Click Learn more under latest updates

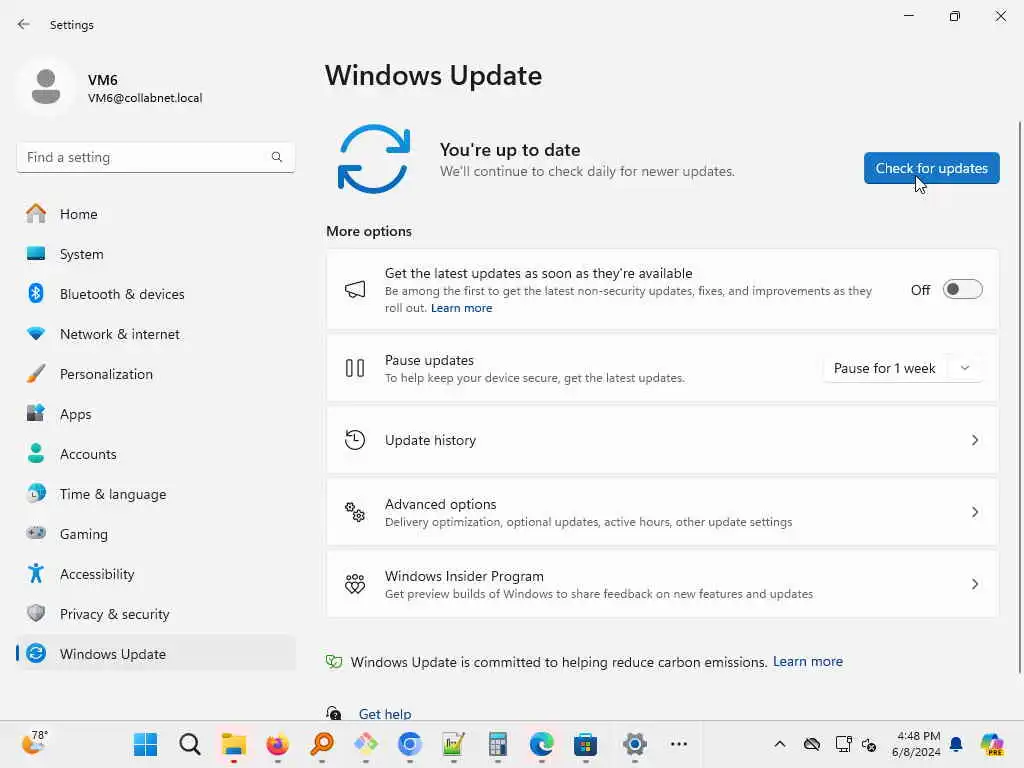pyautogui.click(x=461, y=308)
